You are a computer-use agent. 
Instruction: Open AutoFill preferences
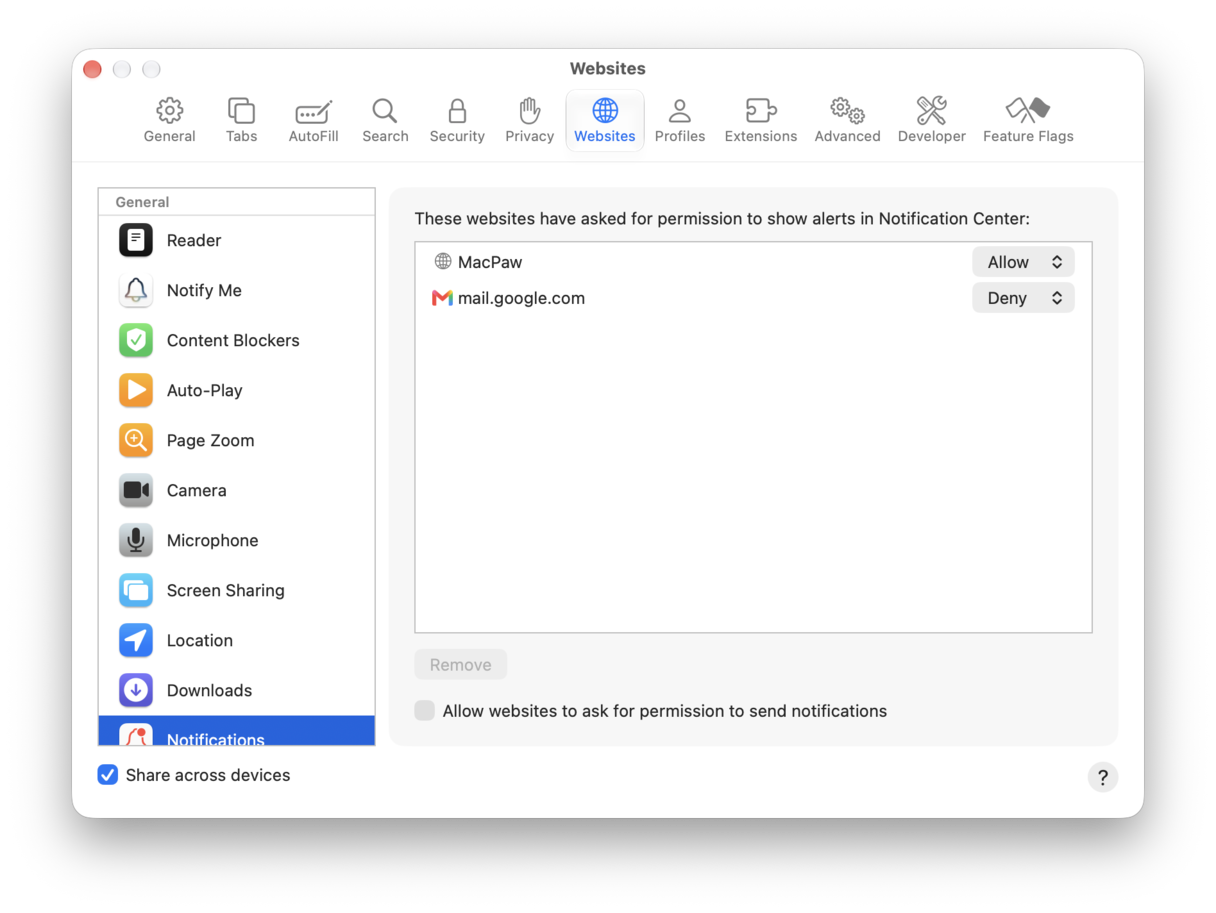[313, 121]
